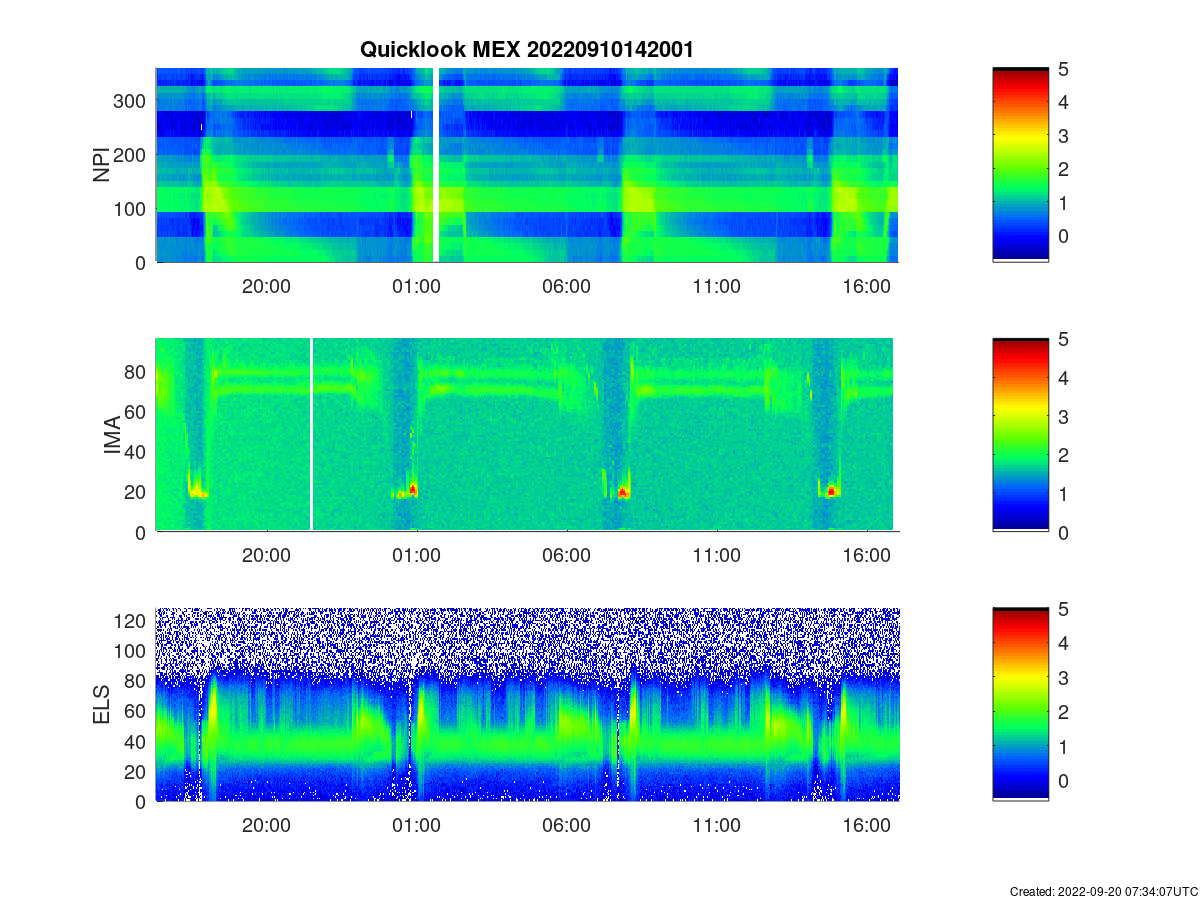Click the 300 y-axis tick on NPI
Screen dimensions: 1200x900
pos(131,100)
